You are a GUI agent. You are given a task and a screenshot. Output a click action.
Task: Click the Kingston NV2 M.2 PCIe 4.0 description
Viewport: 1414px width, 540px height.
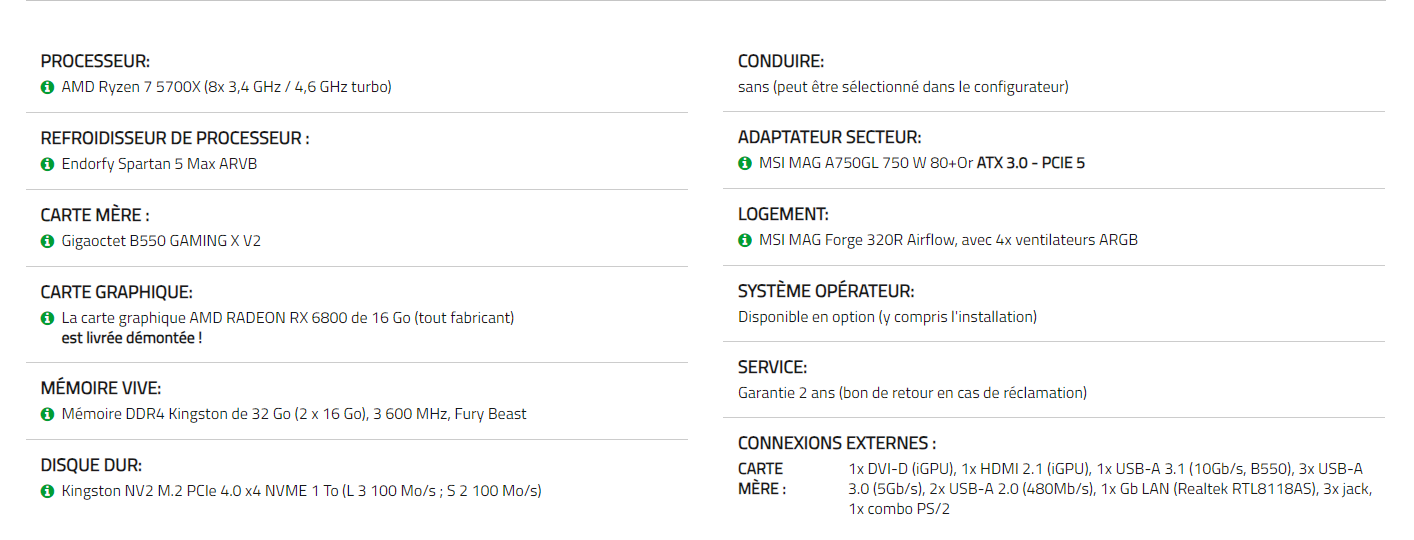[301, 491]
